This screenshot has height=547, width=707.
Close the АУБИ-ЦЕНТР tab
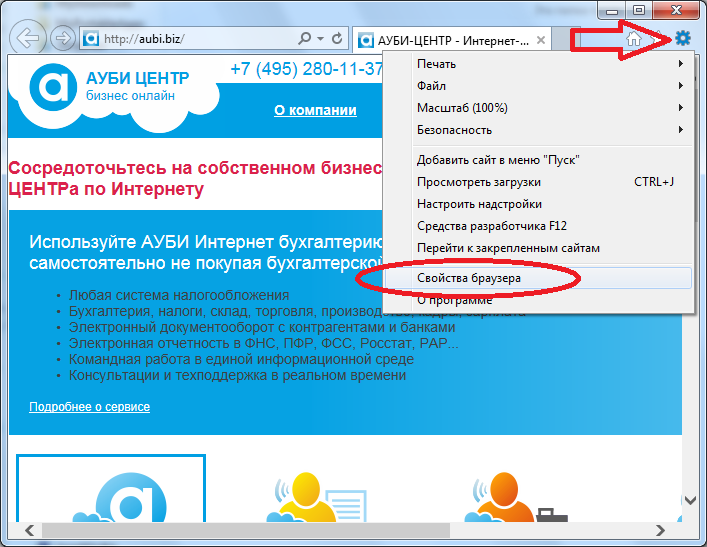pos(541,40)
